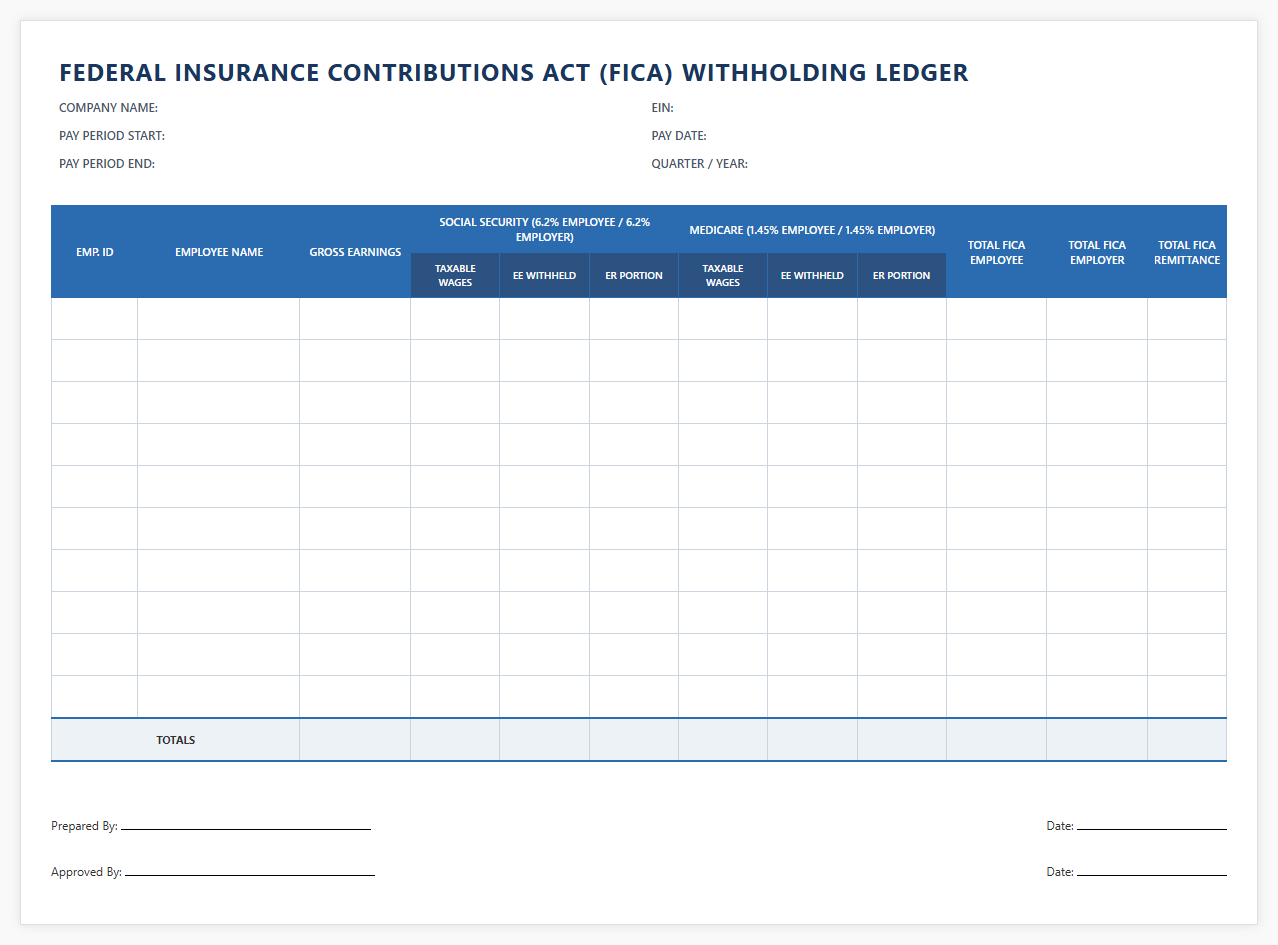Click EE WITHHELD under Medicare
The image size is (1278, 945).
click(x=812, y=276)
